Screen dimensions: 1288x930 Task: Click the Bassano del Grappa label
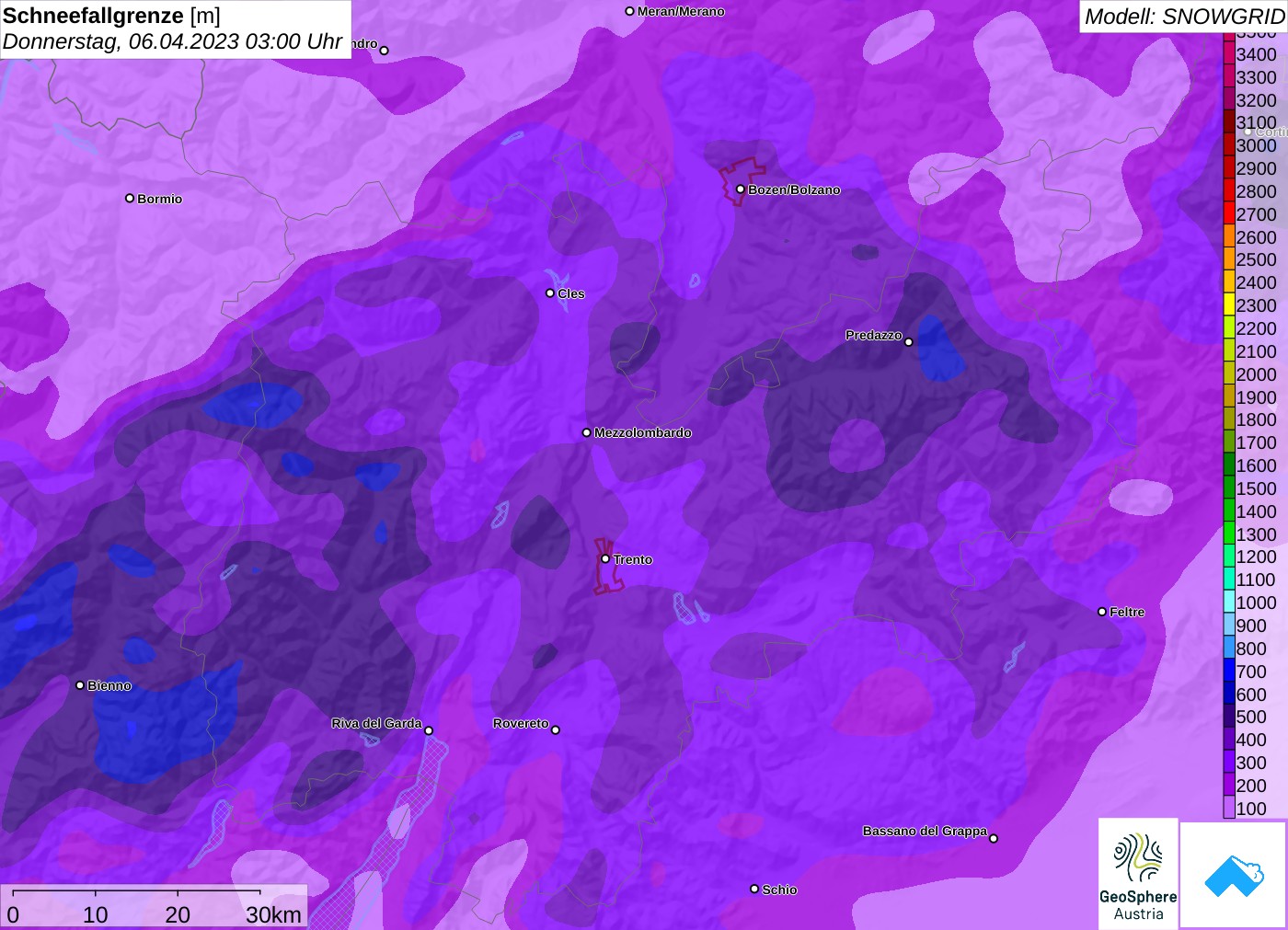[x=925, y=831]
